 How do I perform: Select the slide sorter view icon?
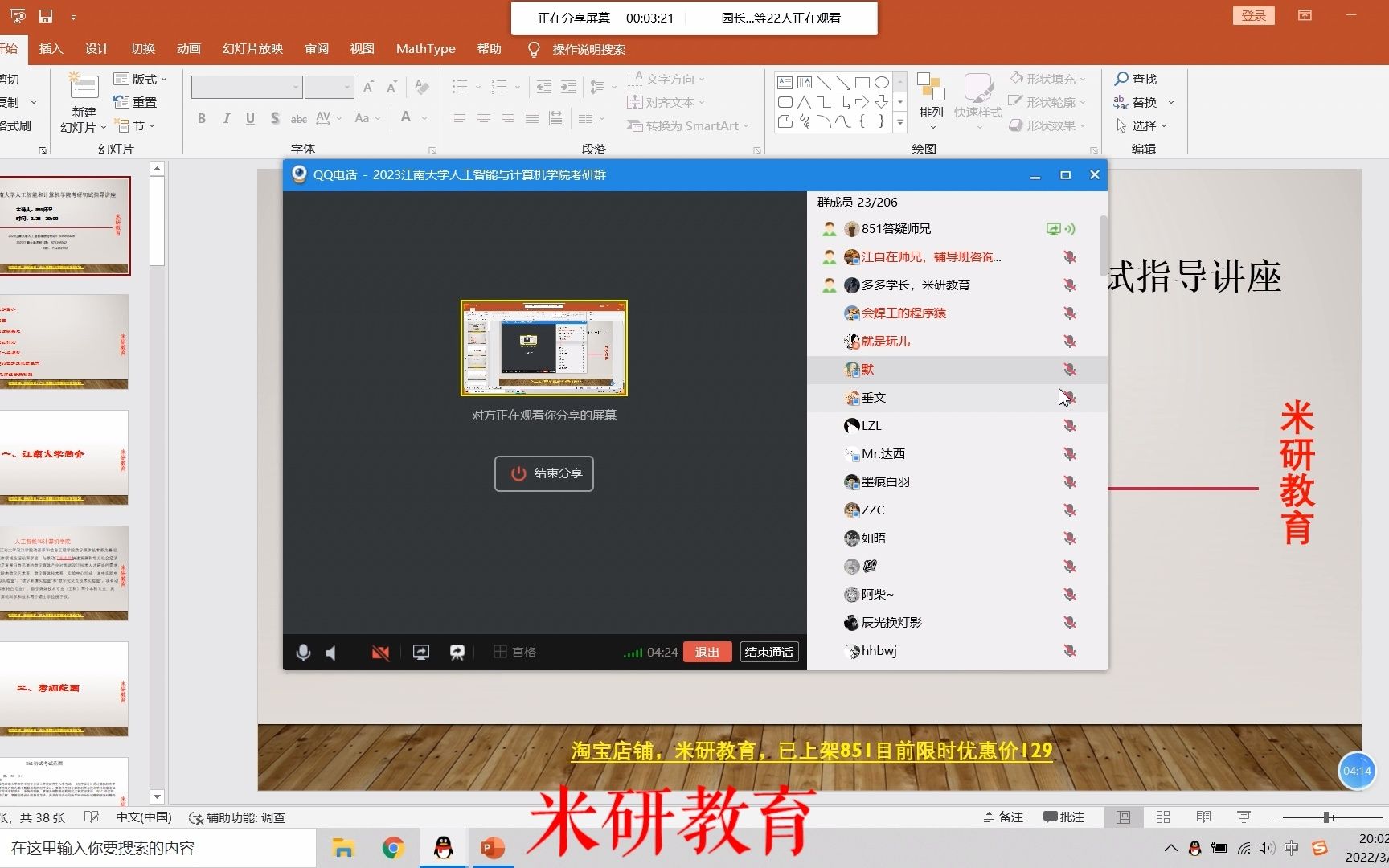(x=1163, y=817)
